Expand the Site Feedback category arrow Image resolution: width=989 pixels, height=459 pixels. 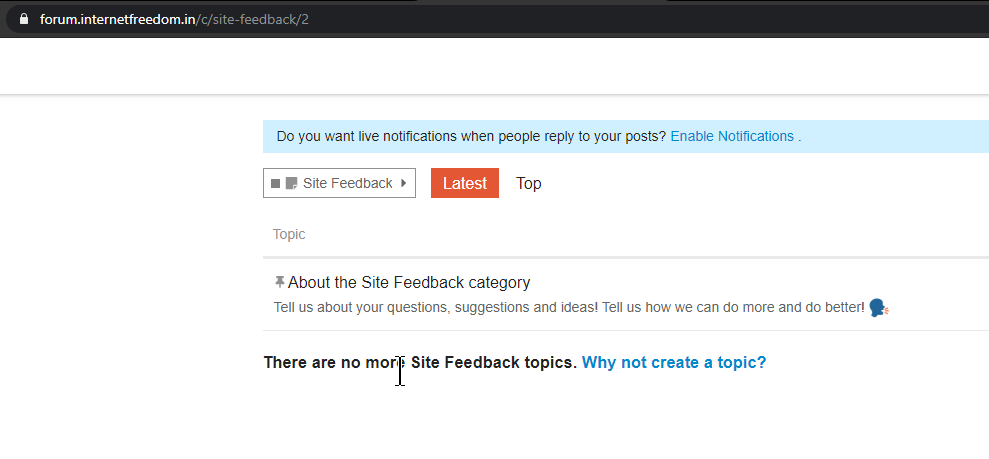[x=403, y=183]
